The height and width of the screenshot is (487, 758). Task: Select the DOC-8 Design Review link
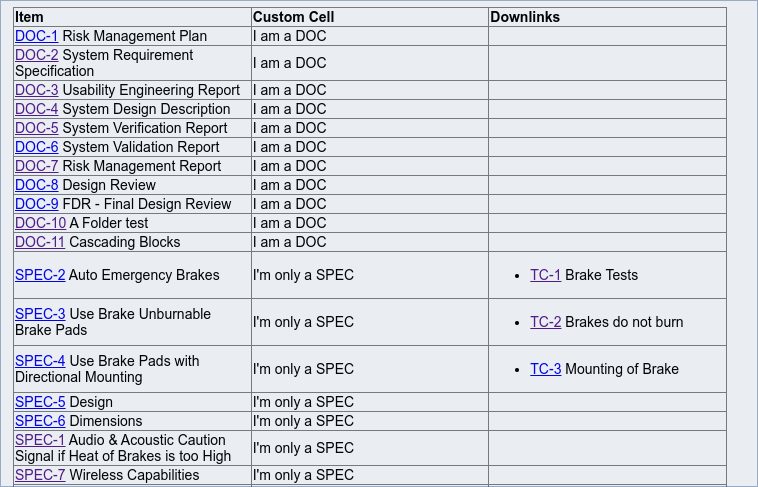click(x=36, y=185)
